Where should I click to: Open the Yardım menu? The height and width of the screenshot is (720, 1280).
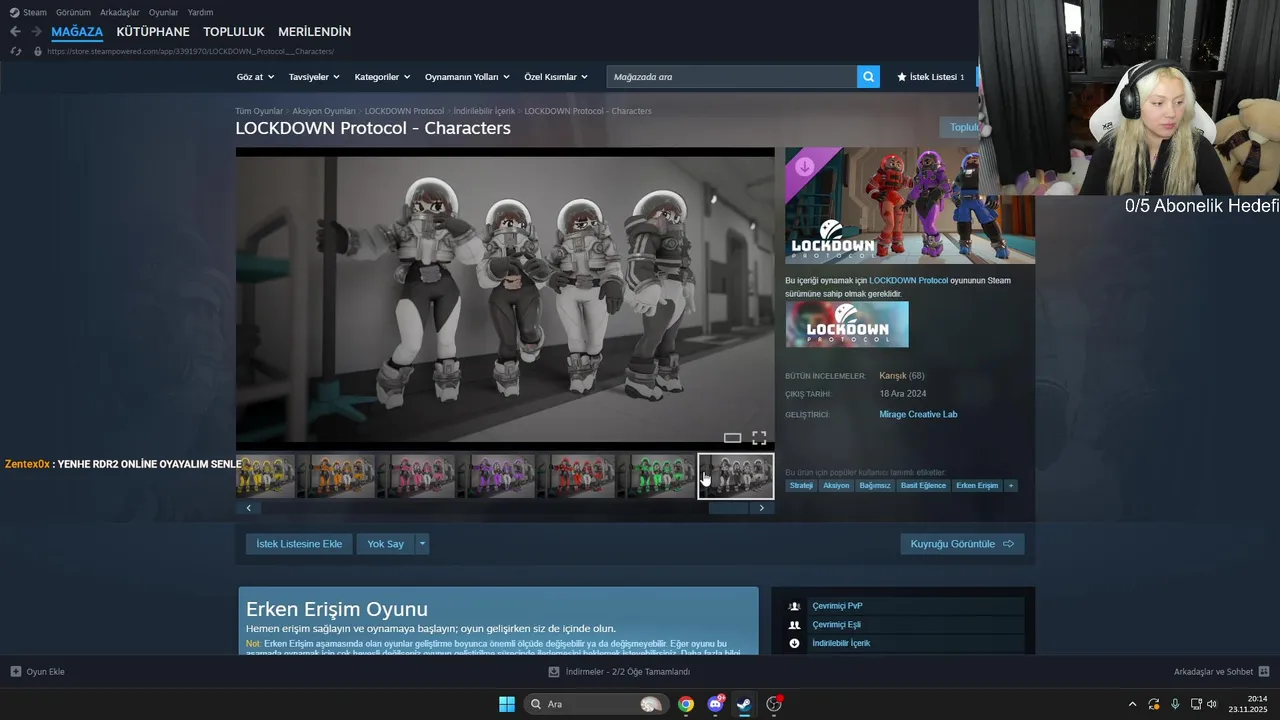point(200,12)
